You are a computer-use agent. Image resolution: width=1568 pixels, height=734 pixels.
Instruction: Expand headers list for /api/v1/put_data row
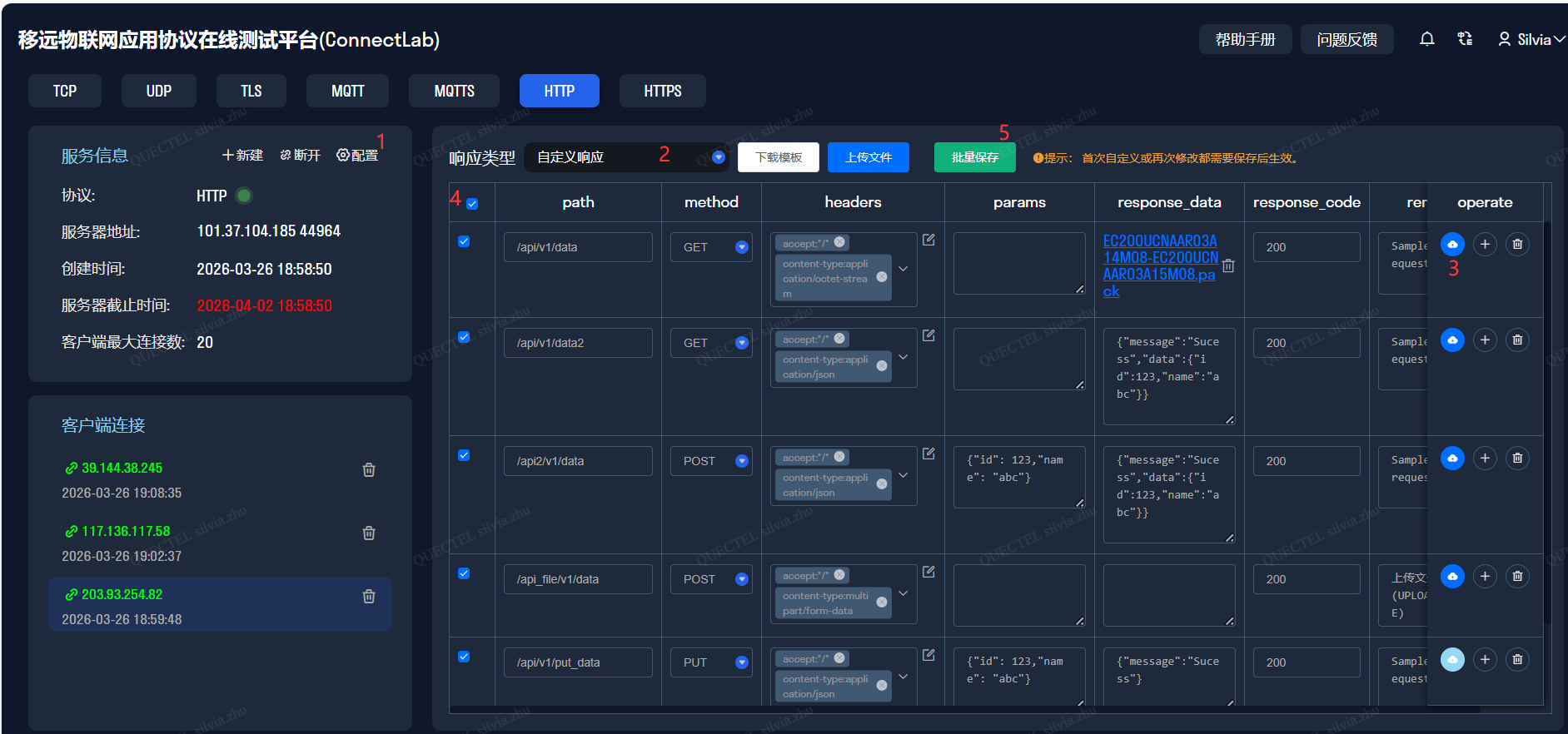tap(903, 677)
